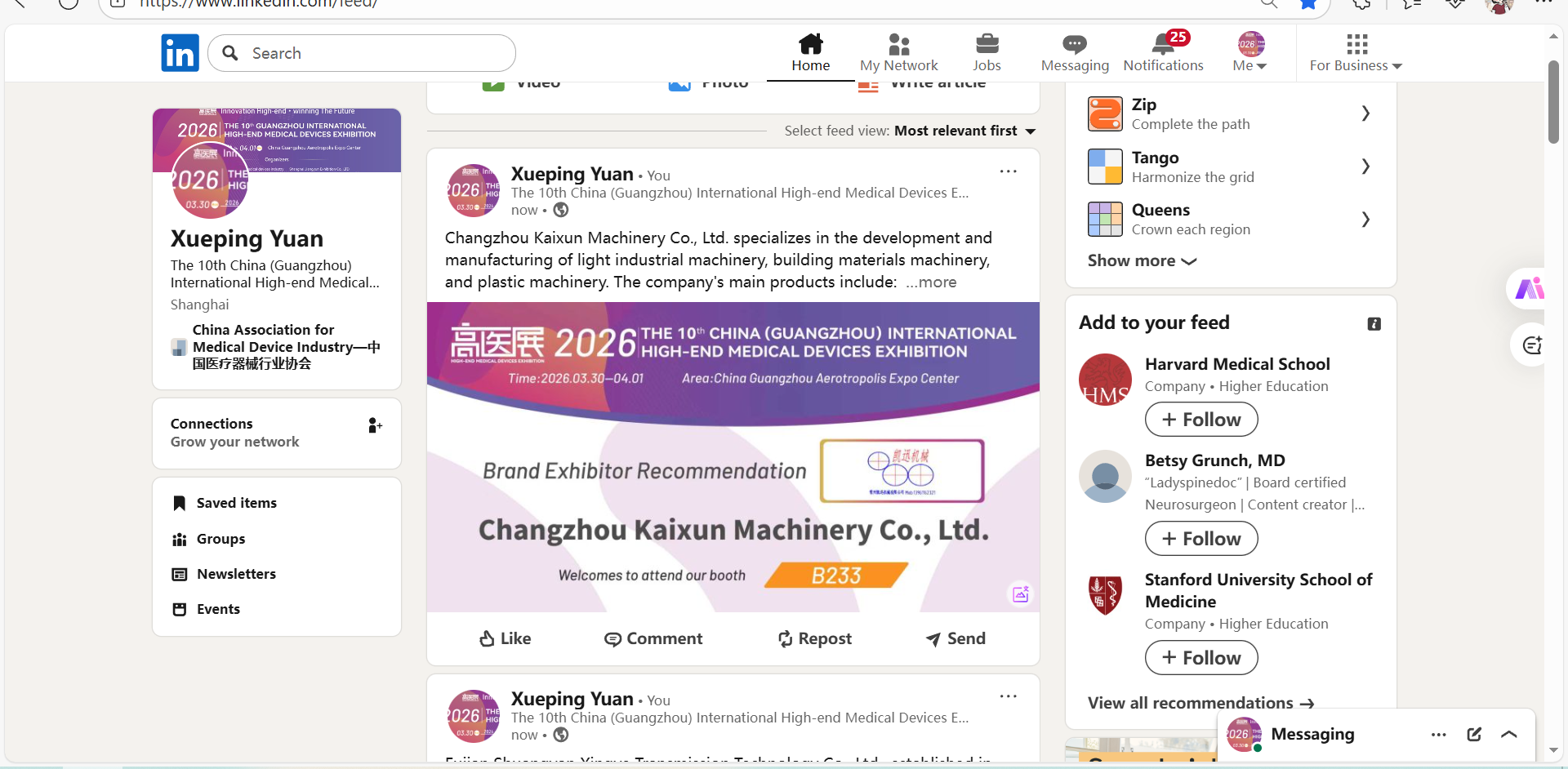The height and width of the screenshot is (769, 1568).
Task: Open the compose new message icon
Action: click(x=1474, y=734)
